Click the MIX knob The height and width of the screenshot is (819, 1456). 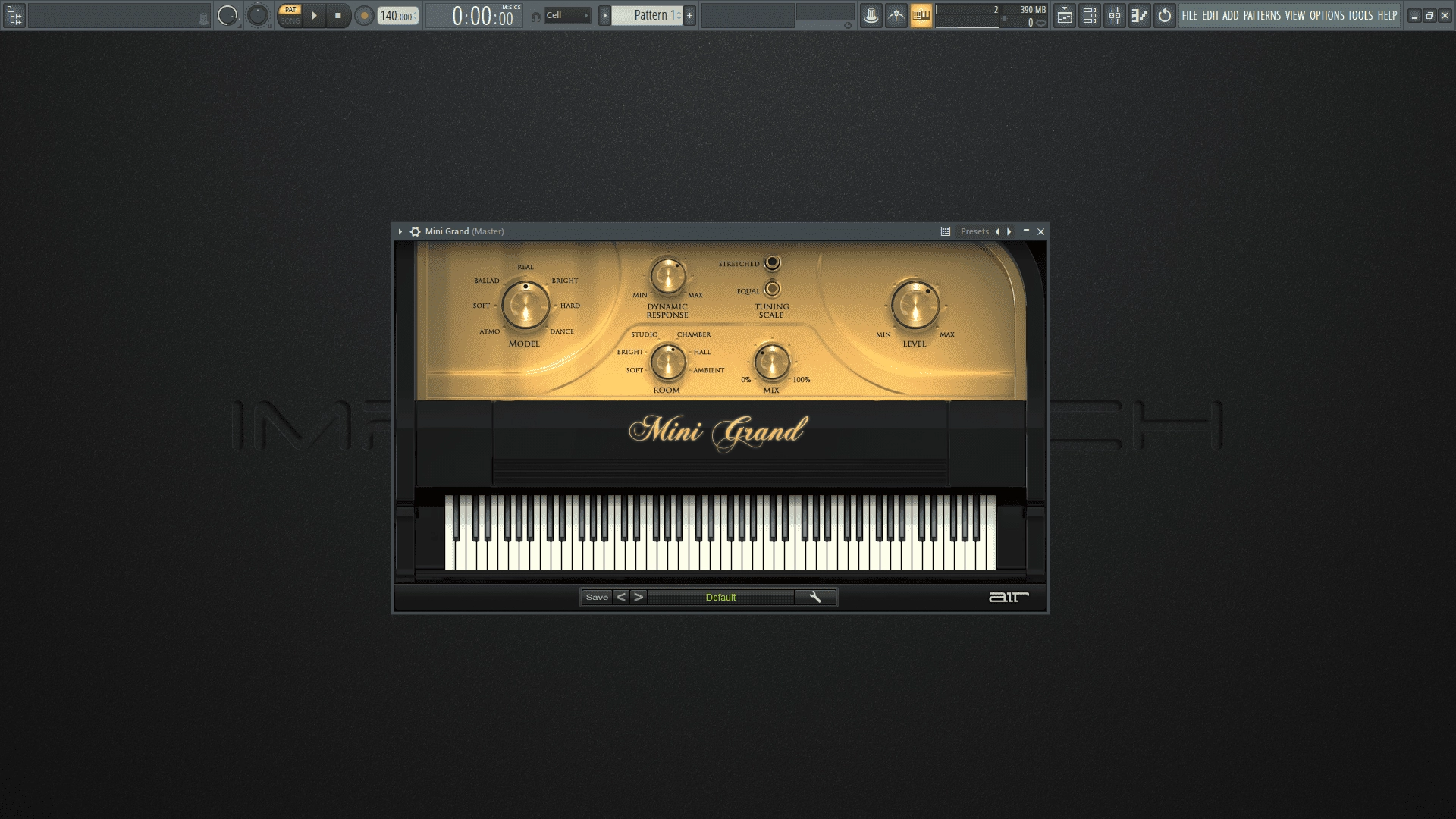click(x=772, y=362)
